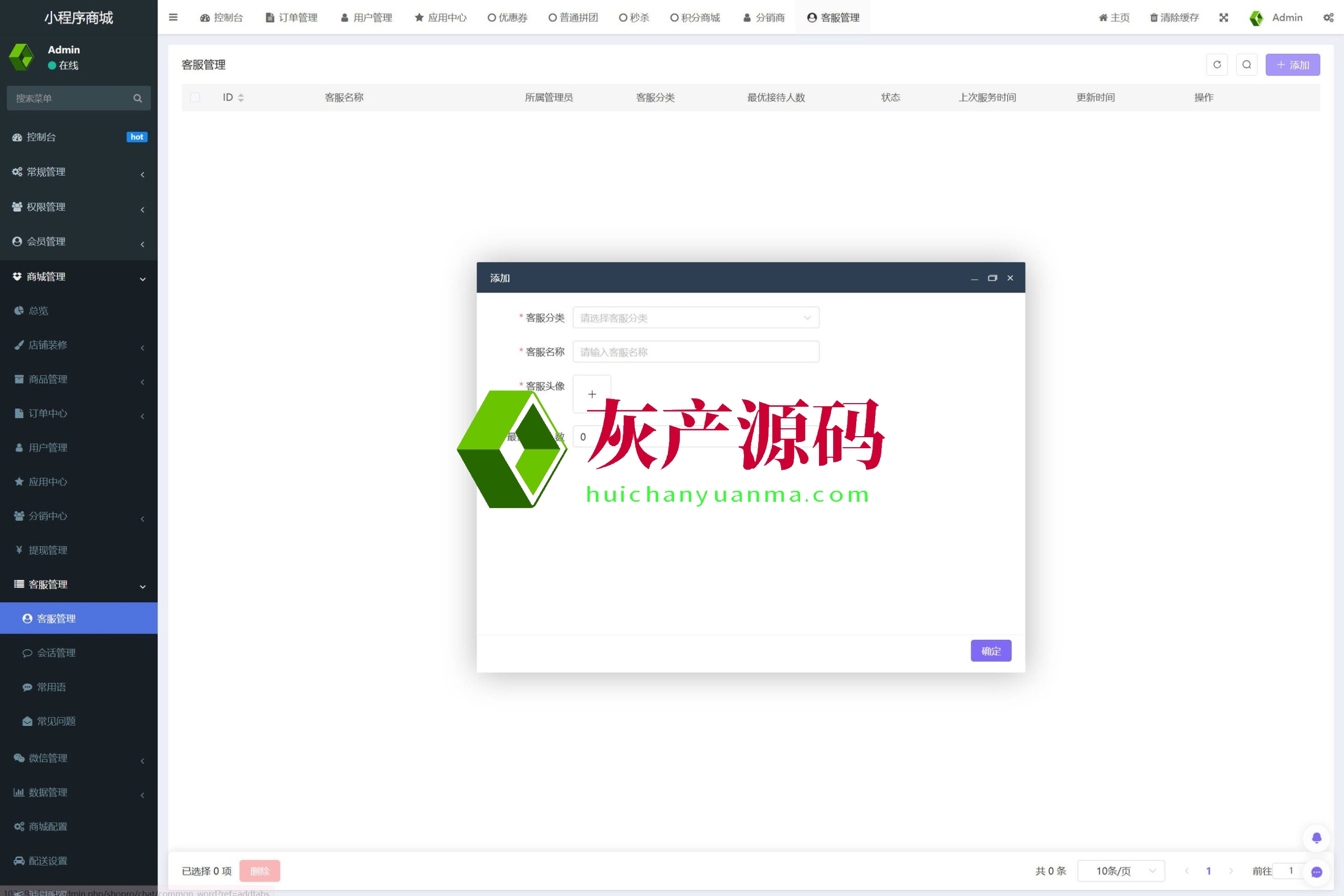Click the fullscreen expand icon in header
The image size is (1344, 896).
click(1223, 17)
